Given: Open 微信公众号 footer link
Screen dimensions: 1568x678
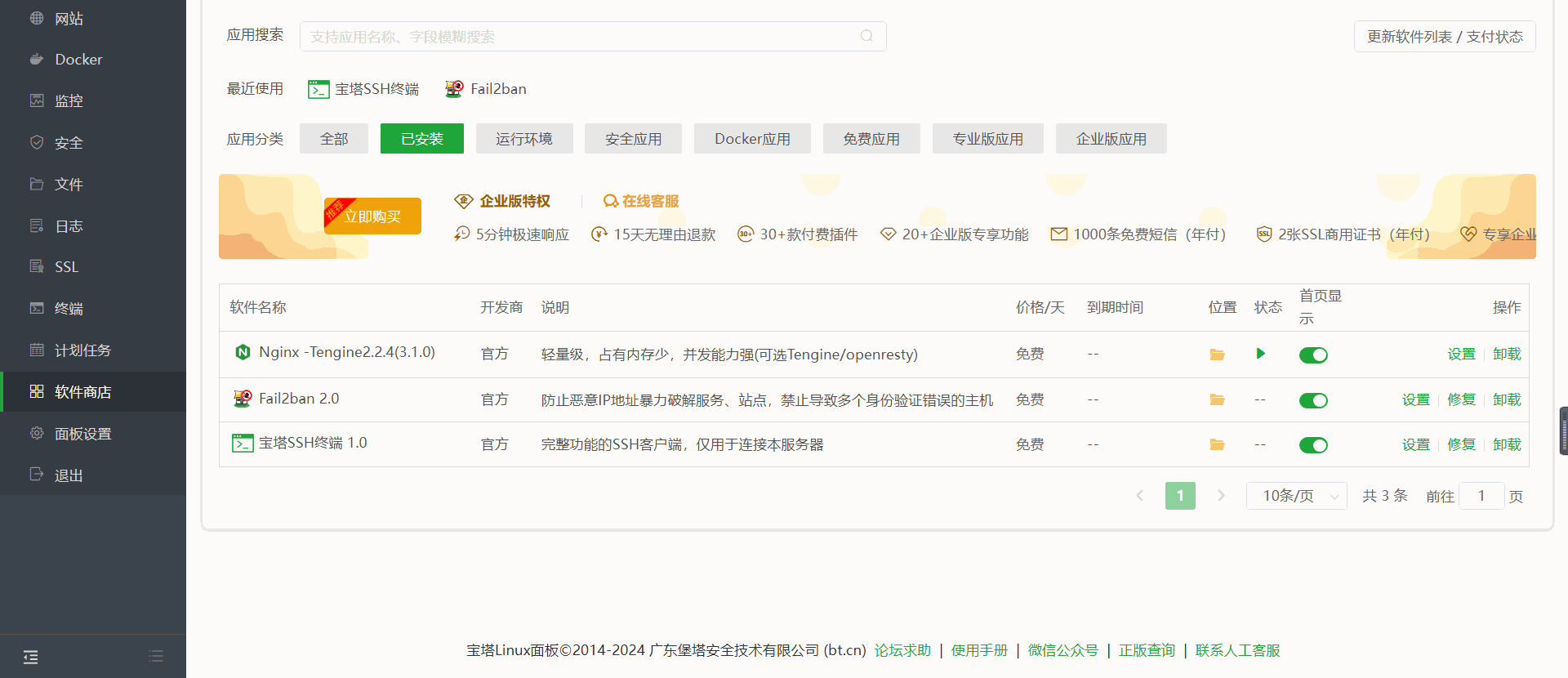Looking at the screenshot, I should coord(1063,650).
